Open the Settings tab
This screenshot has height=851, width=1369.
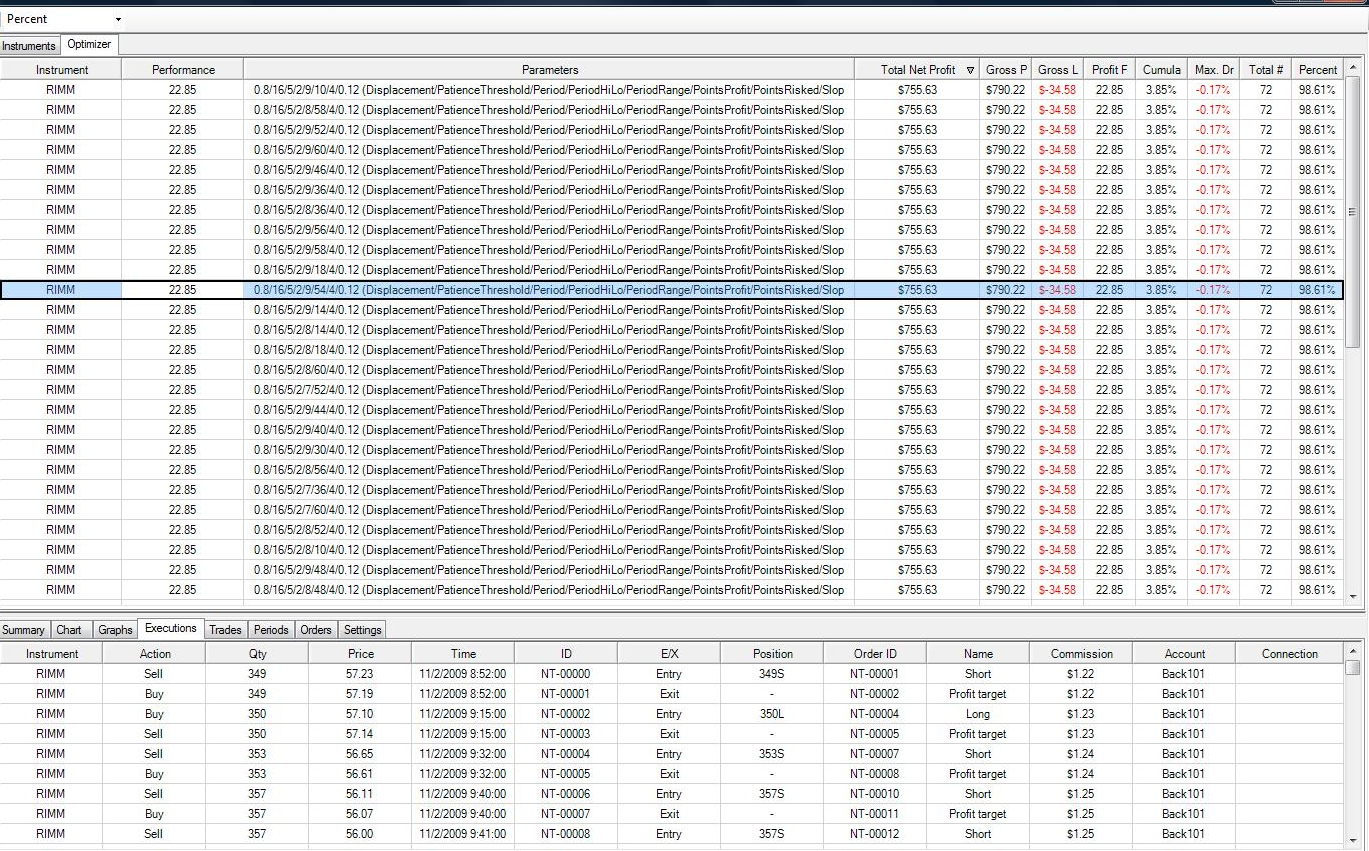(x=362, y=630)
